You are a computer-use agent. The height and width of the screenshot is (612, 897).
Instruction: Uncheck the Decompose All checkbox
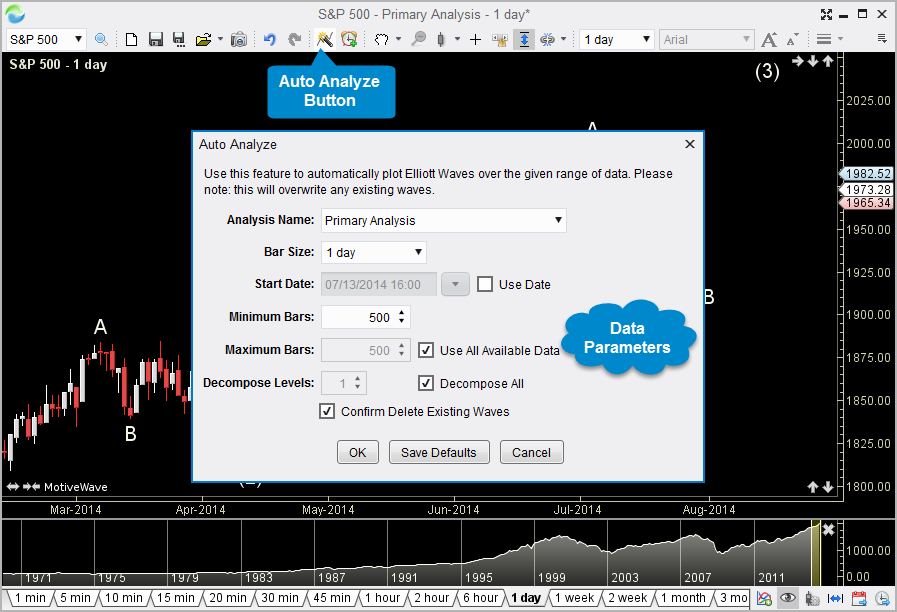pos(426,383)
